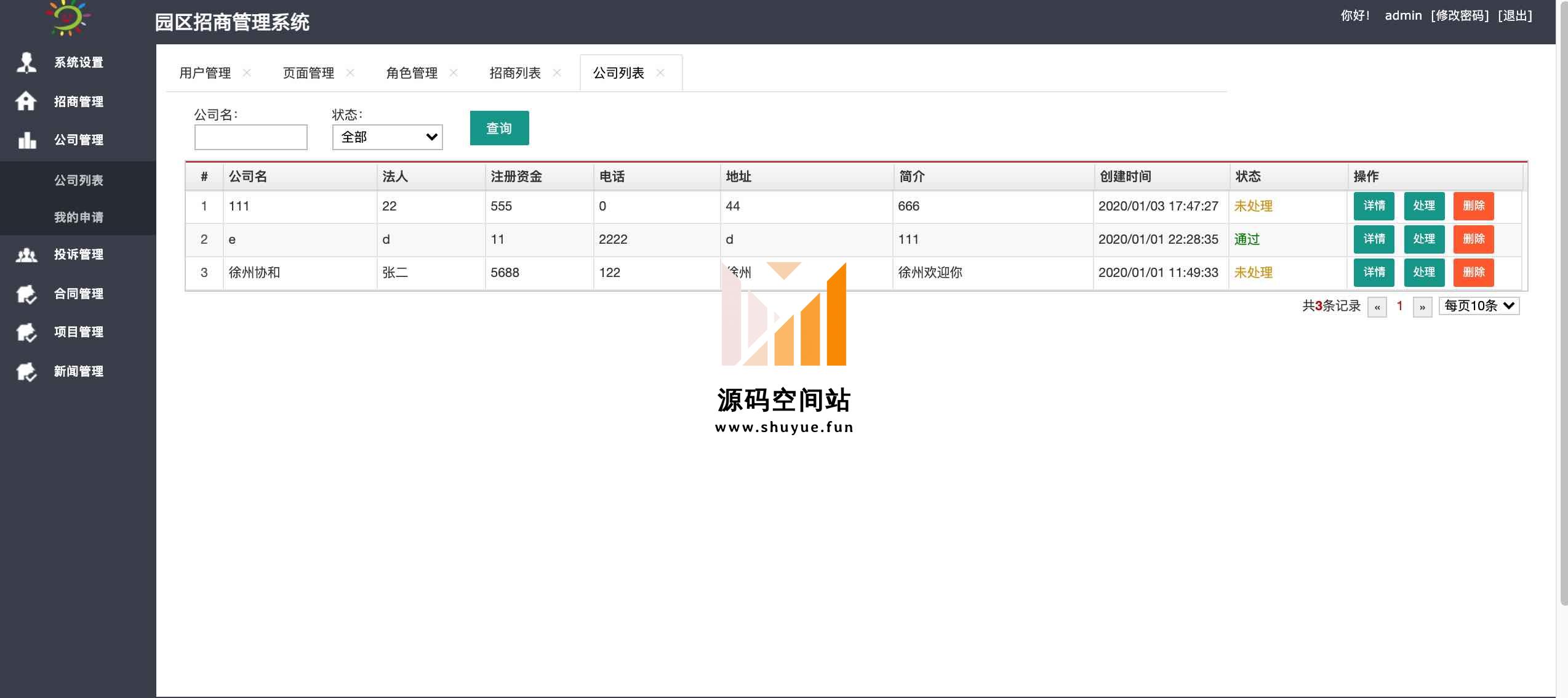
Task: Go to previous page with « button
Action: point(1377,307)
